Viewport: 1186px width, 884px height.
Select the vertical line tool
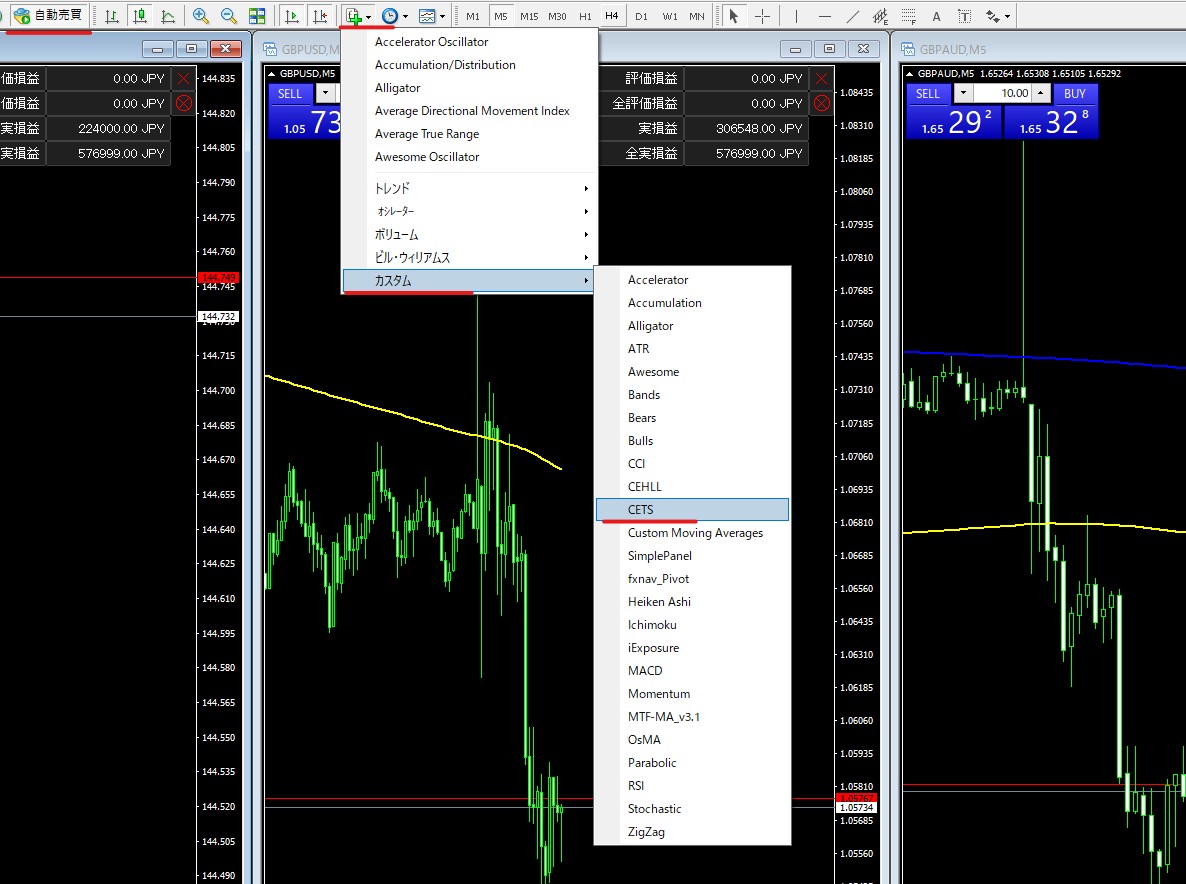(796, 16)
